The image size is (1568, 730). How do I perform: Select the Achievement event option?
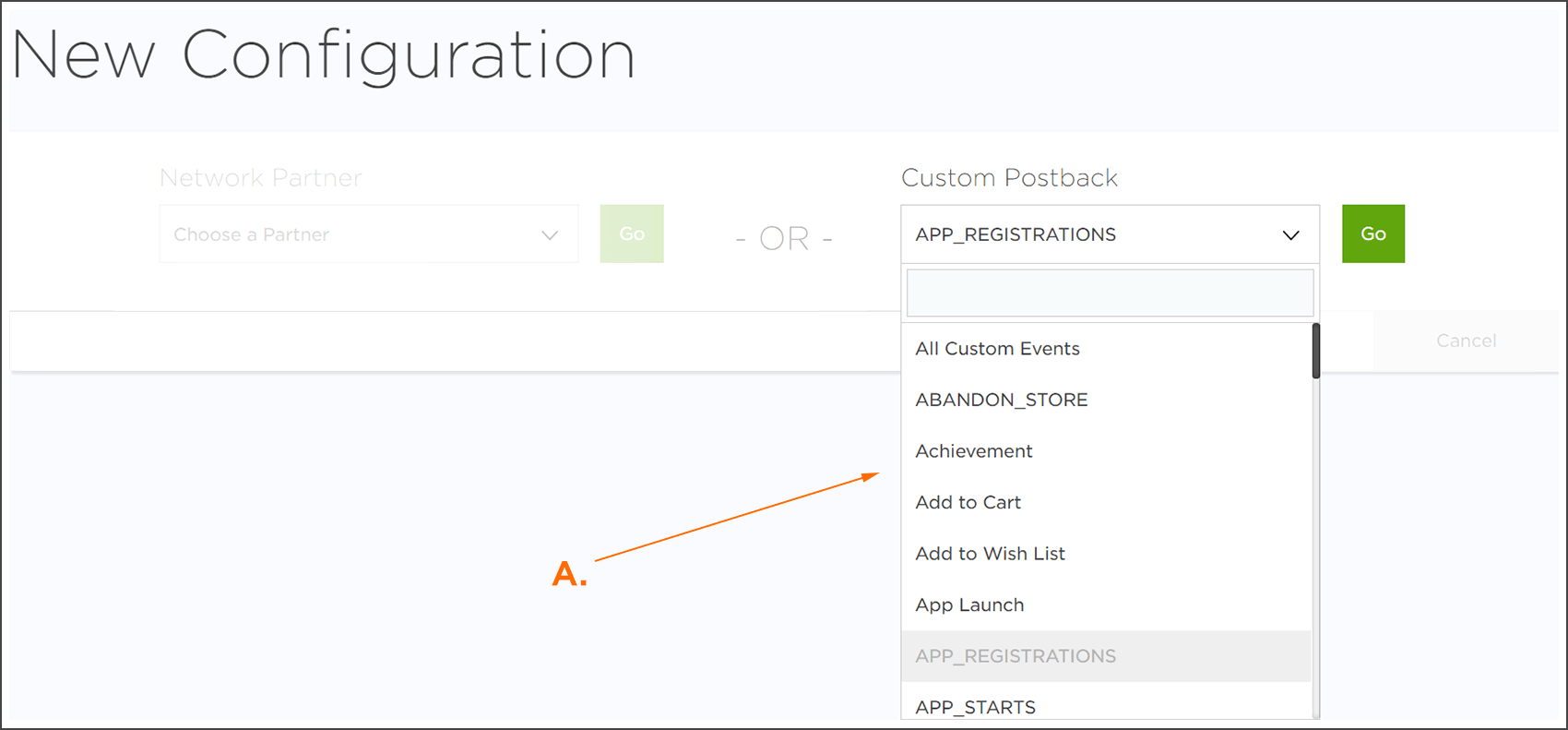click(x=1106, y=451)
